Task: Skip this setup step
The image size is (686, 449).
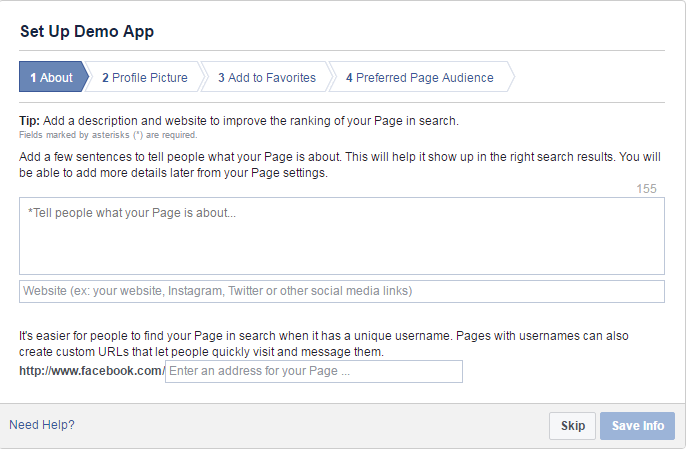Action: click(572, 425)
